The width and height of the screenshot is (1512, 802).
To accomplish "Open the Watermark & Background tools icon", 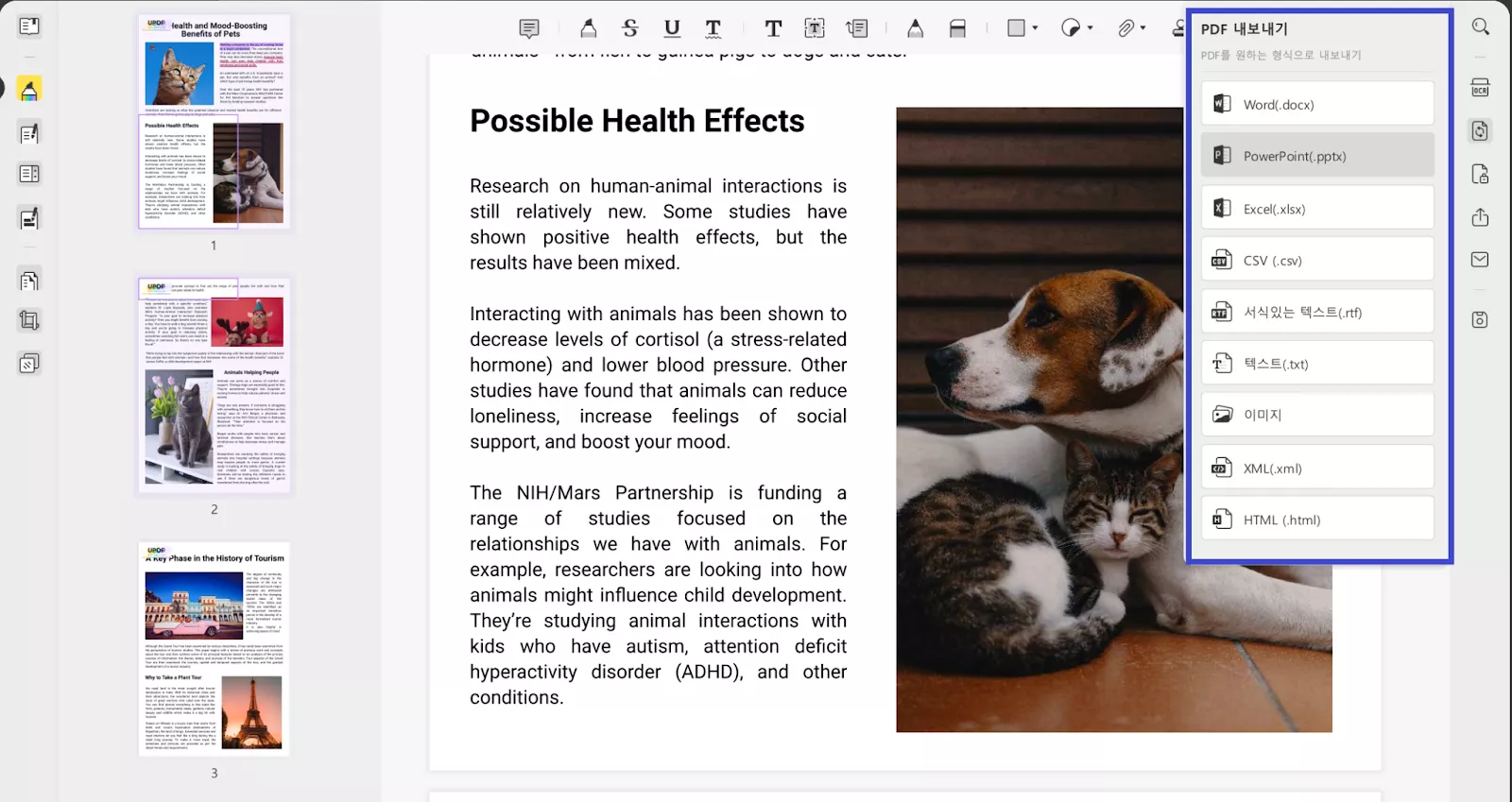I will click(29, 364).
